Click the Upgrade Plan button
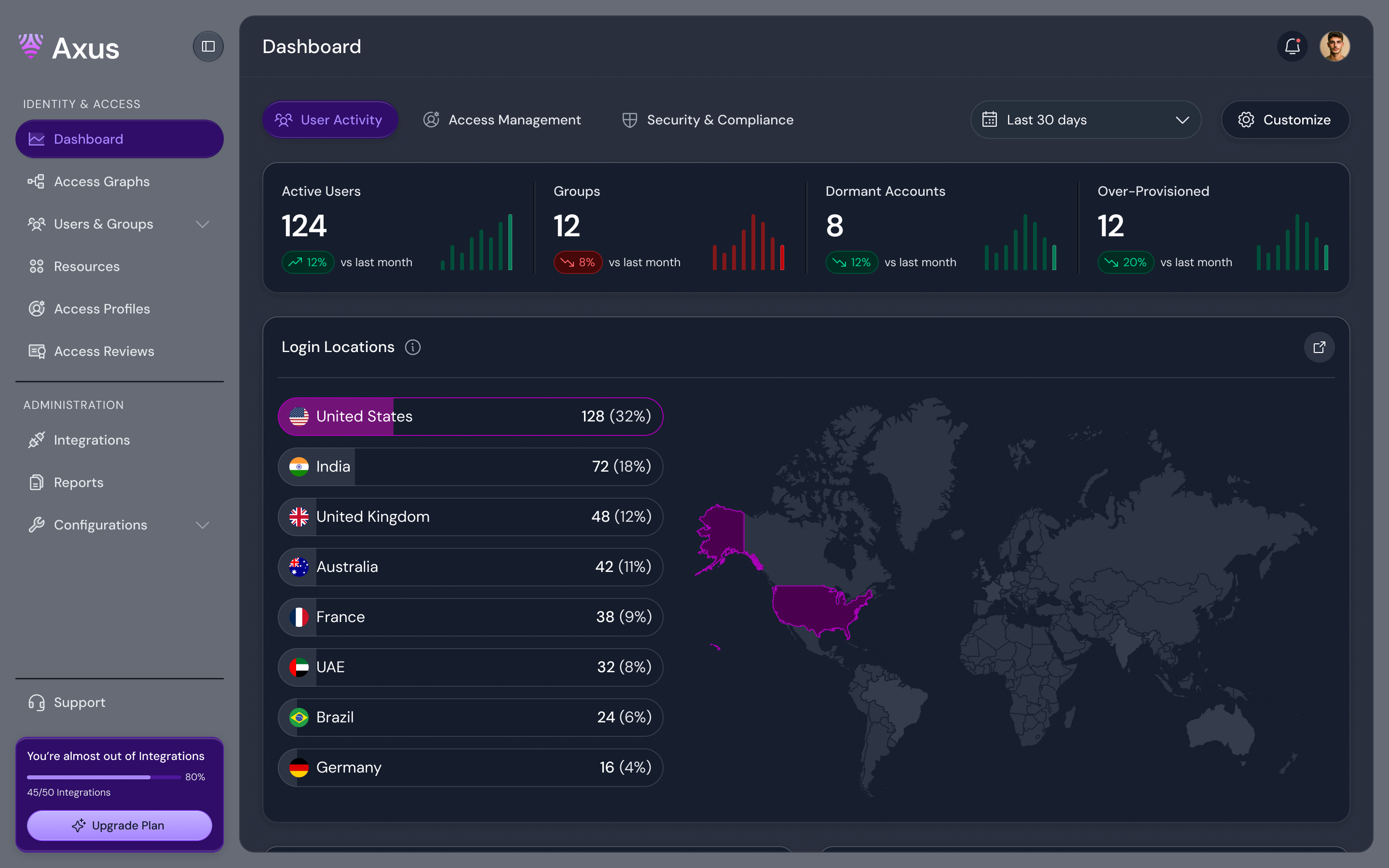The width and height of the screenshot is (1389, 868). pyautogui.click(x=120, y=826)
